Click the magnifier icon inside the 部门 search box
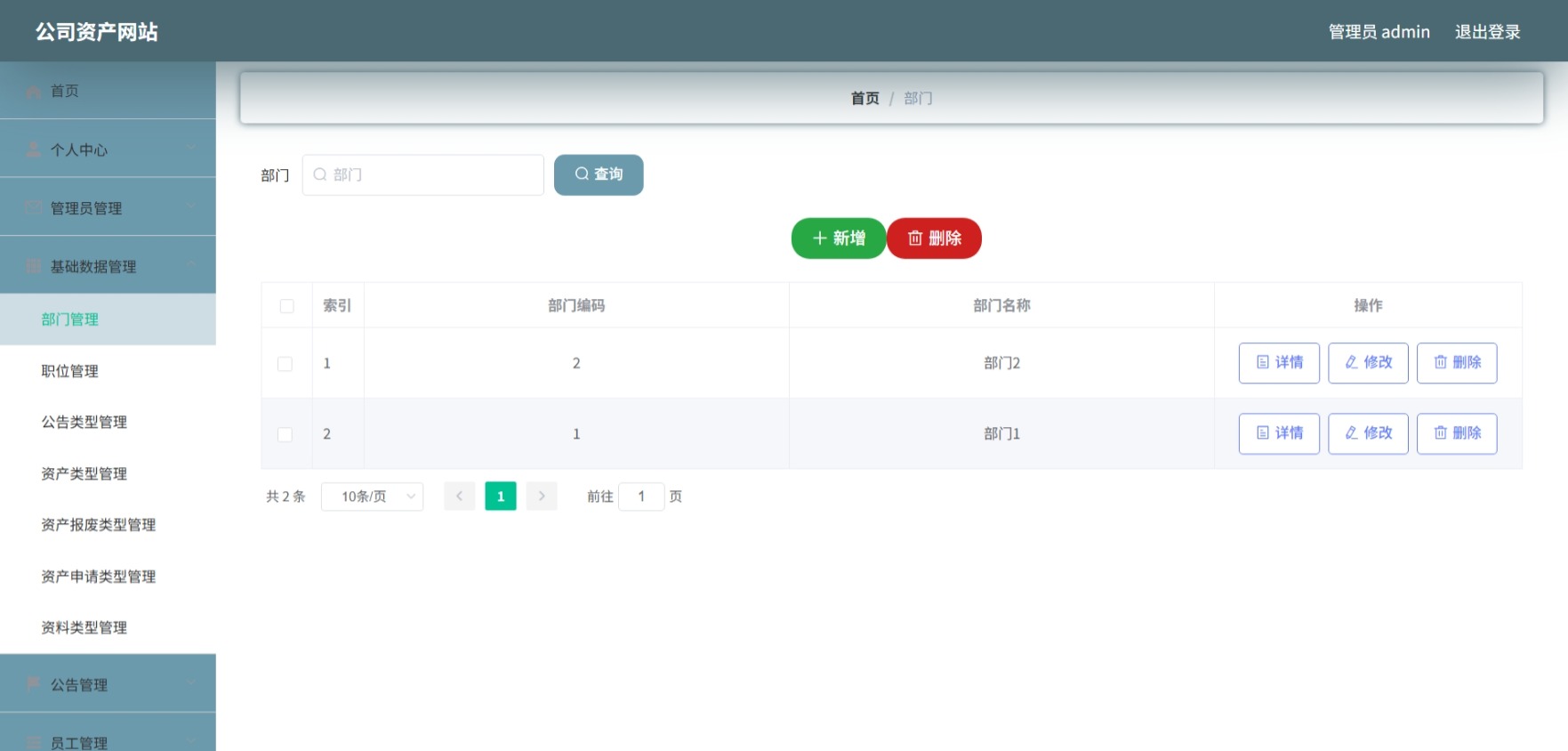 coord(320,174)
